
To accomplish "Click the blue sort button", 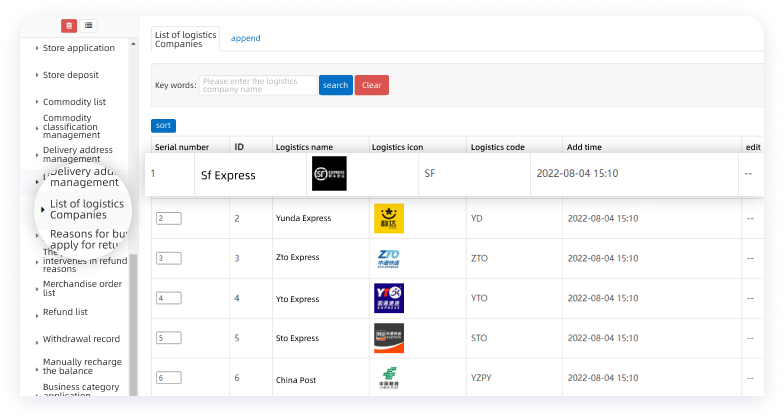I will [164, 126].
